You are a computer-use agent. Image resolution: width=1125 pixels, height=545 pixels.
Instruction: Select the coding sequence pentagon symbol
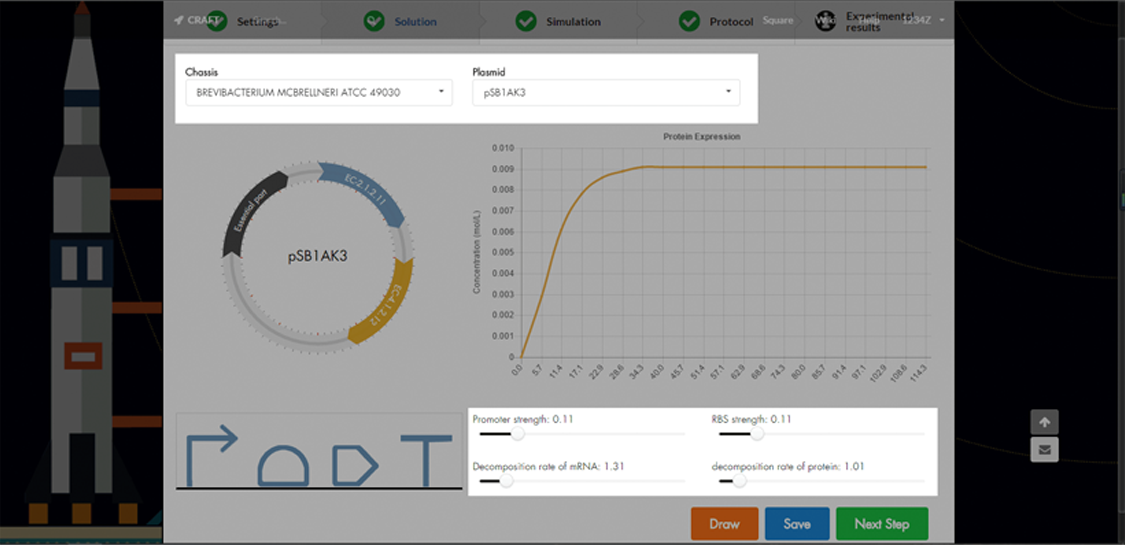tap(353, 463)
